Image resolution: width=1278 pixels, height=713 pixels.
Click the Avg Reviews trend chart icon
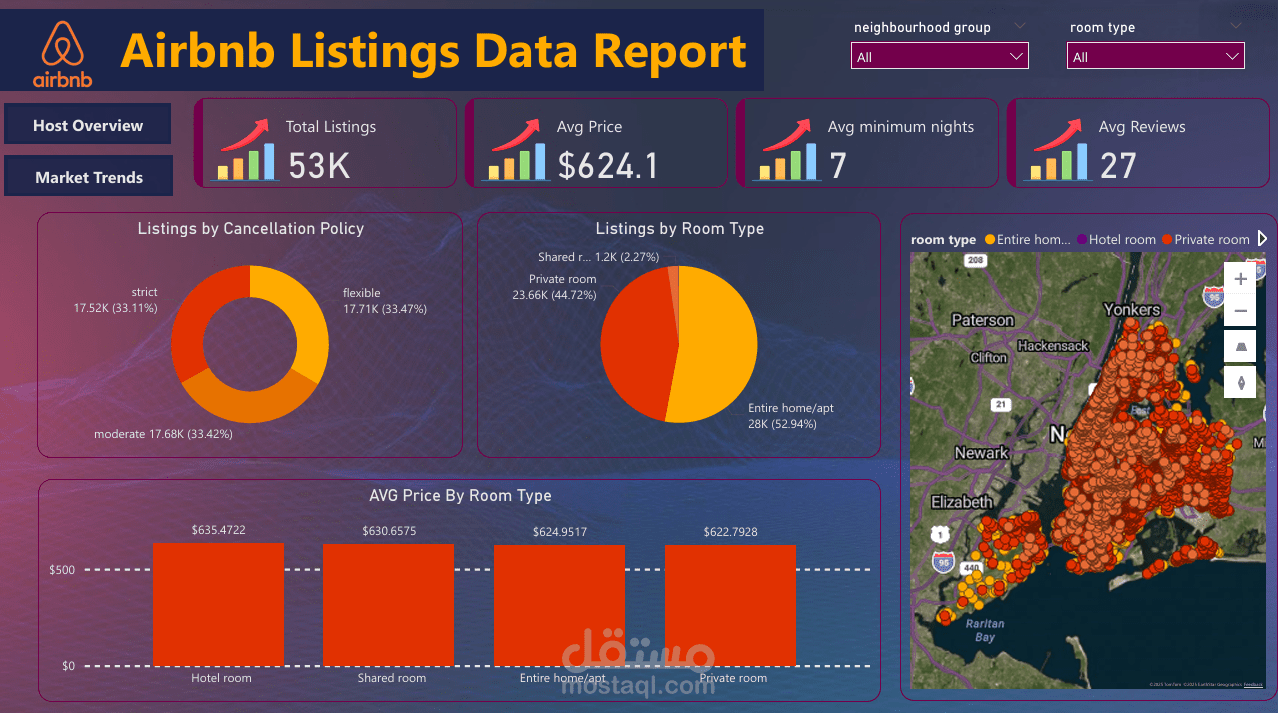(x=1059, y=148)
